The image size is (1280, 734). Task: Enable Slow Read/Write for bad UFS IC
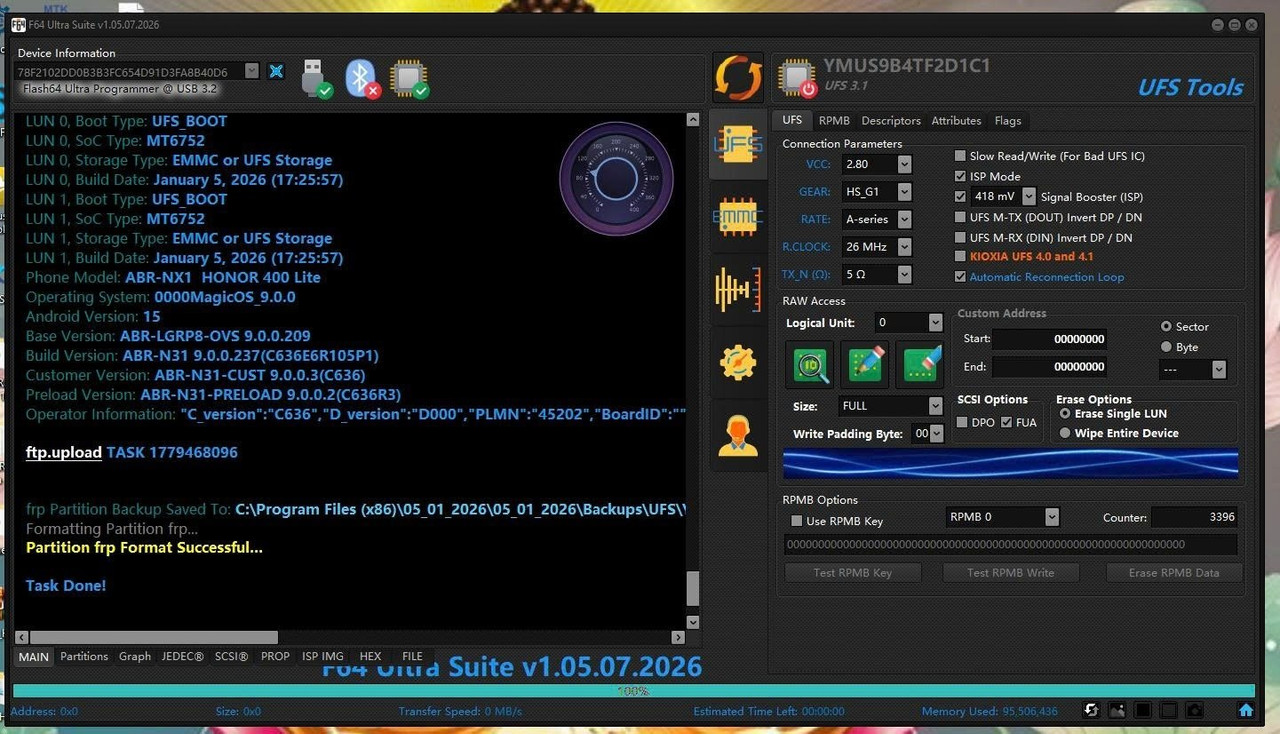(960, 156)
